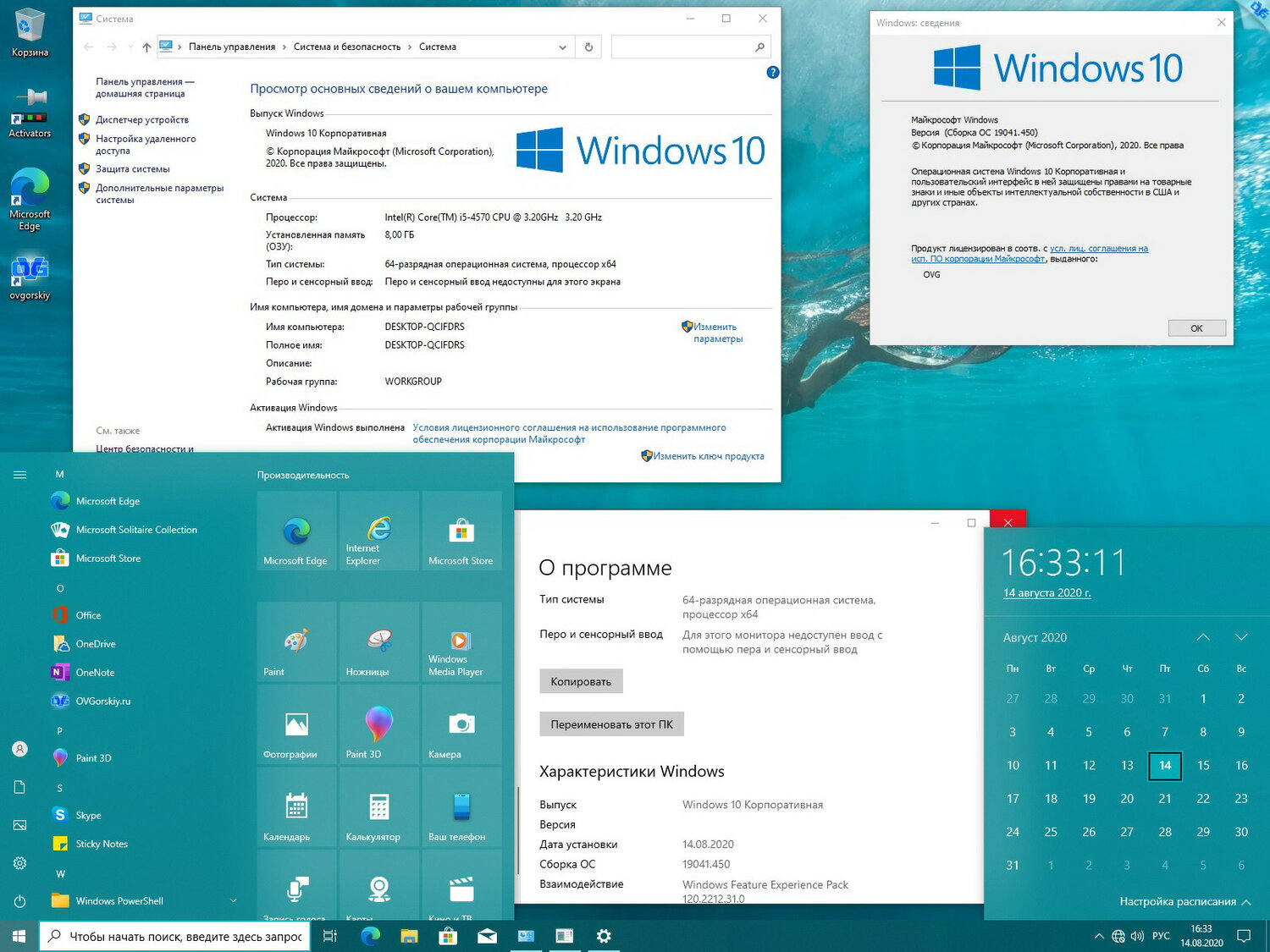Open the Calculator tile (Калькулятор)
Screen dimensions: 1270x952
[x=379, y=806]
